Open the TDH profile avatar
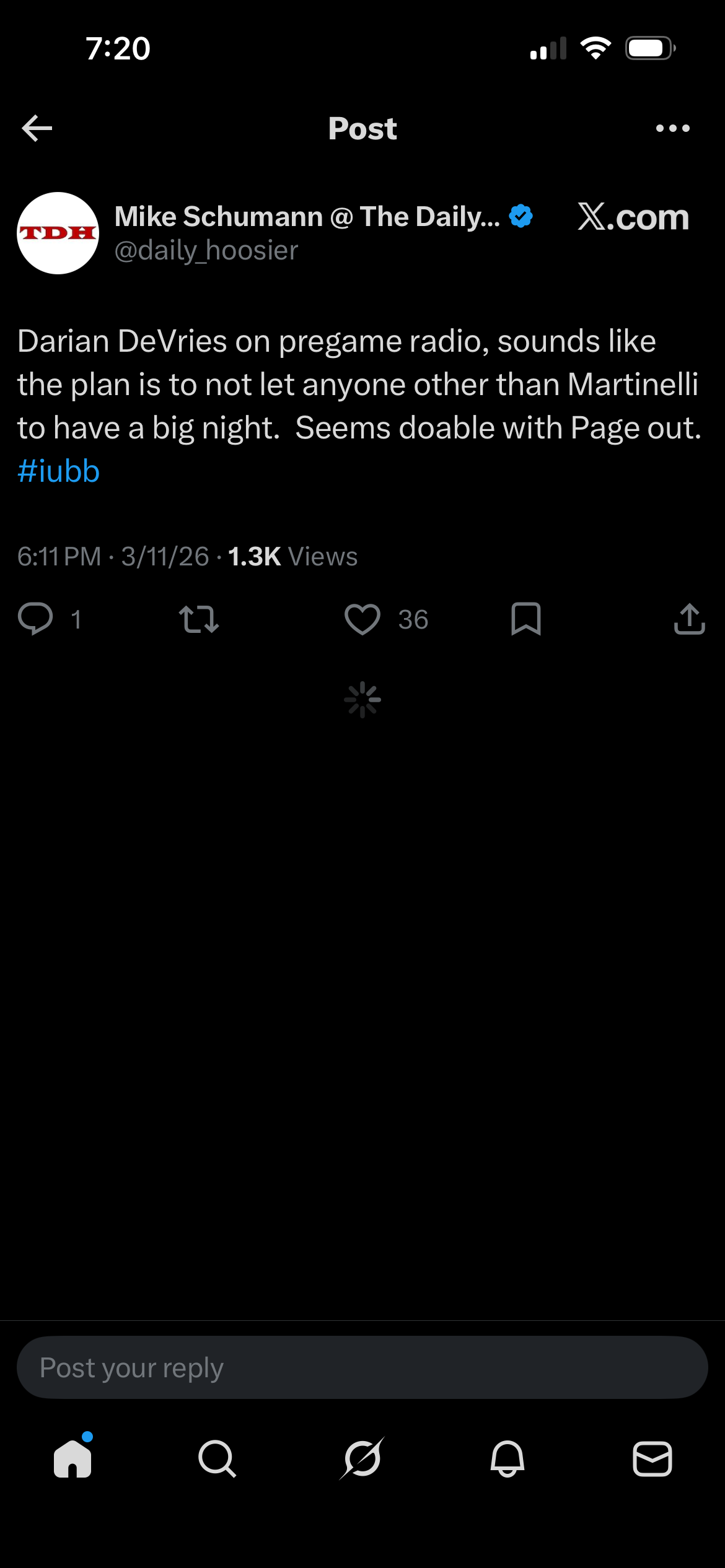This screenshot has height=1568, width=725. point(58,233)
